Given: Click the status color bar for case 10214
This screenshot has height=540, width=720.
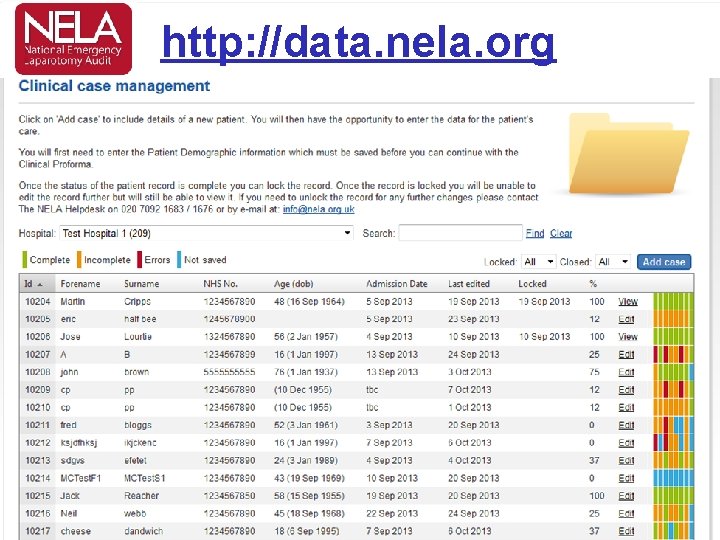Looking at the screenshot, I should point(674,478).
